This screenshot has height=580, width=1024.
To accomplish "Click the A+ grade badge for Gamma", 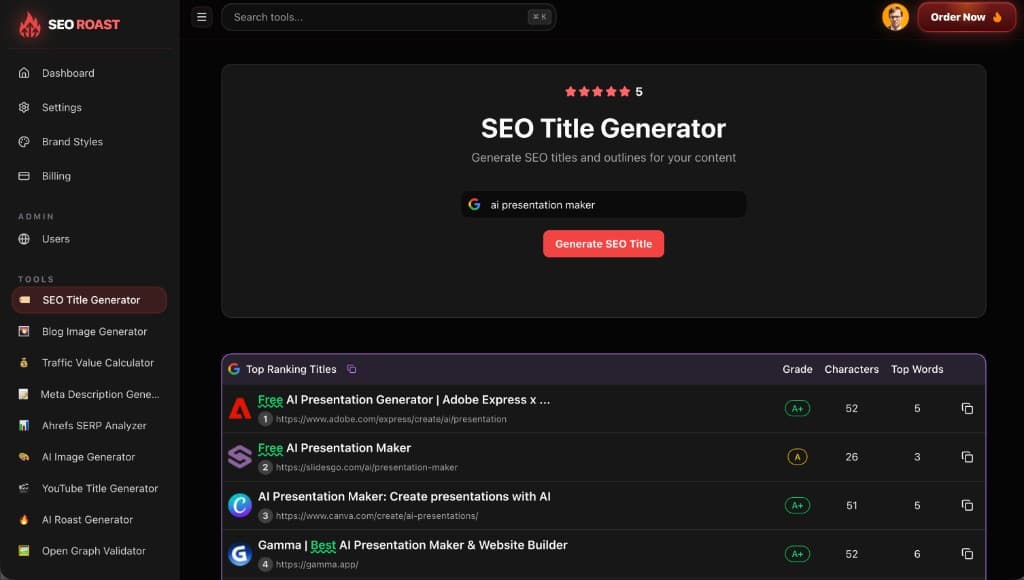I will [797, 554].
